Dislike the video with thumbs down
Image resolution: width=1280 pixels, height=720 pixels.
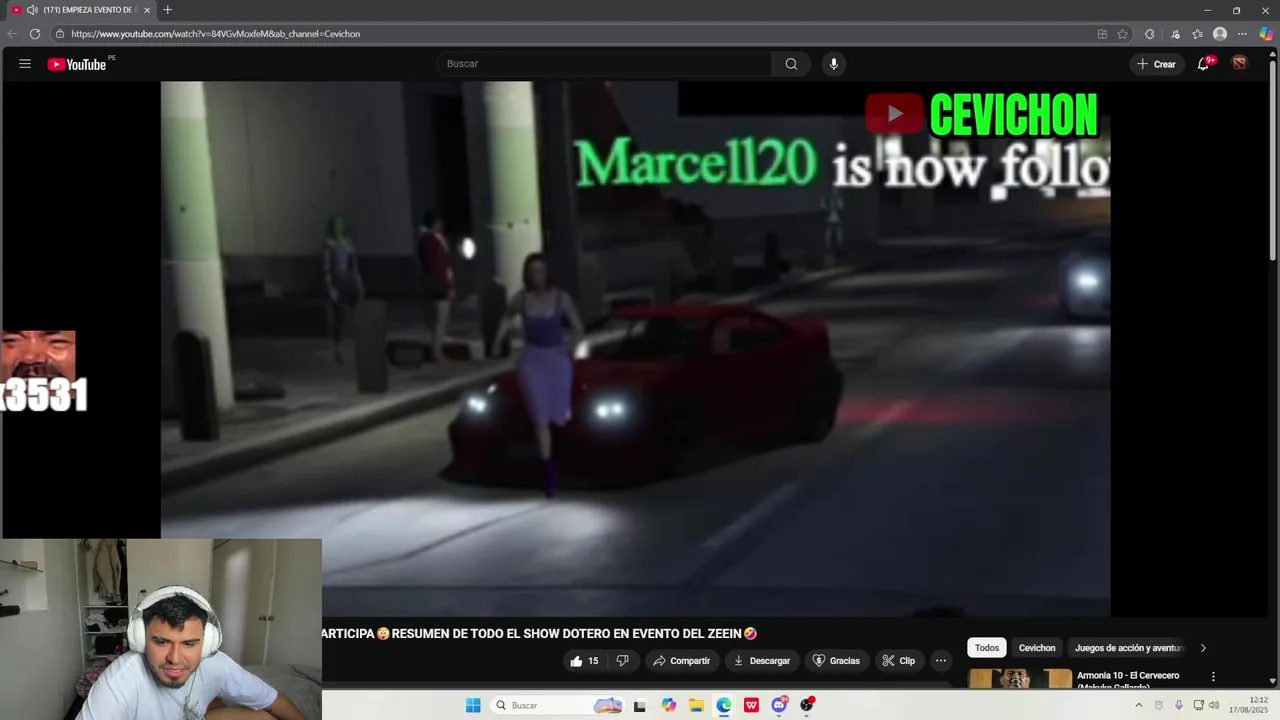click(622, 661)
